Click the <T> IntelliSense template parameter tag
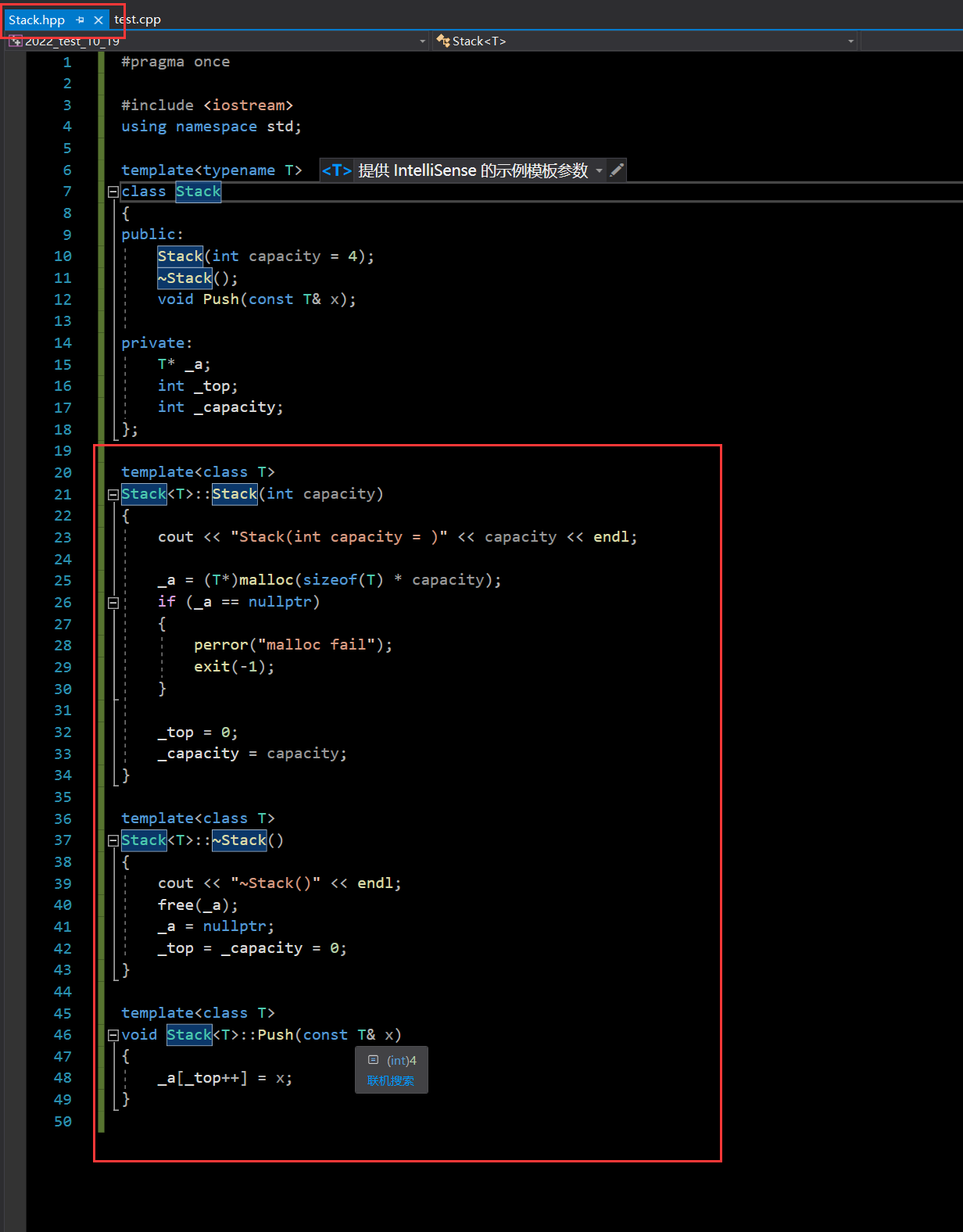The height and width of the screenshot is (1232, 963). 336,170
